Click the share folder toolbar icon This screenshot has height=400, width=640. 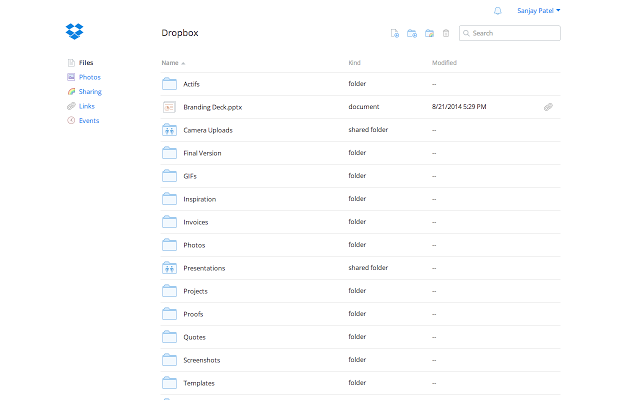tap(429, 33)
